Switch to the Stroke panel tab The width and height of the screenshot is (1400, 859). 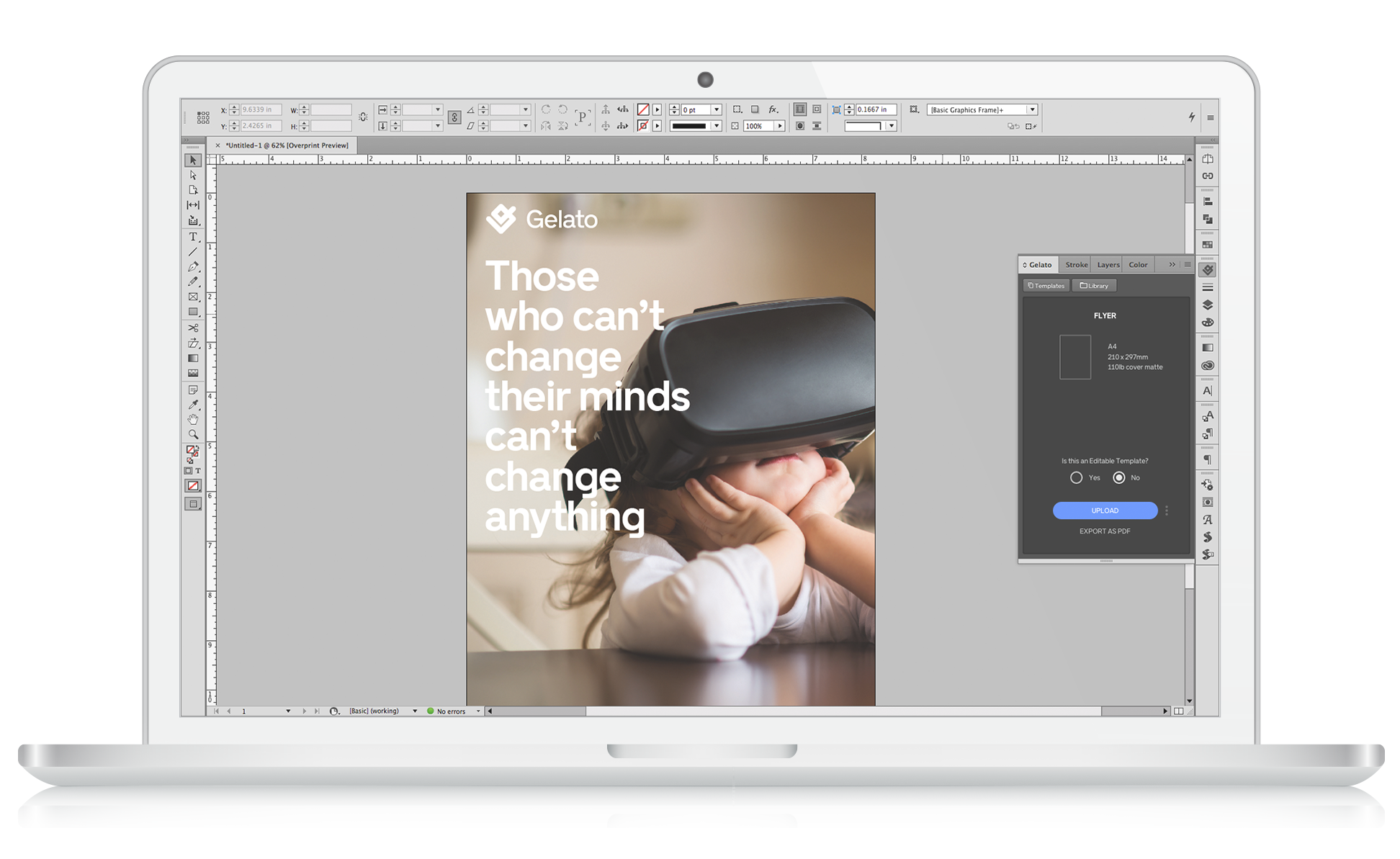[1076, 265]
